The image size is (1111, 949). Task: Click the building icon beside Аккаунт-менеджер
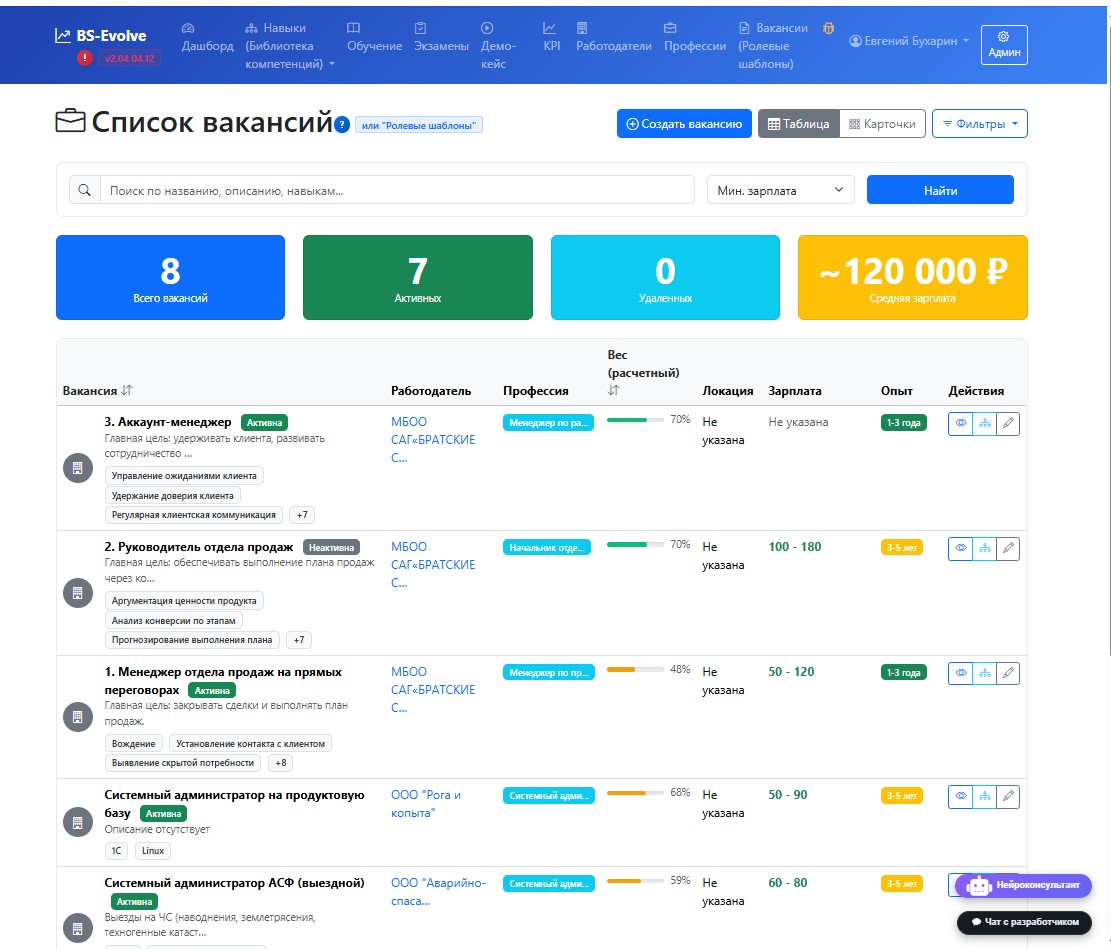coord(78,468)
